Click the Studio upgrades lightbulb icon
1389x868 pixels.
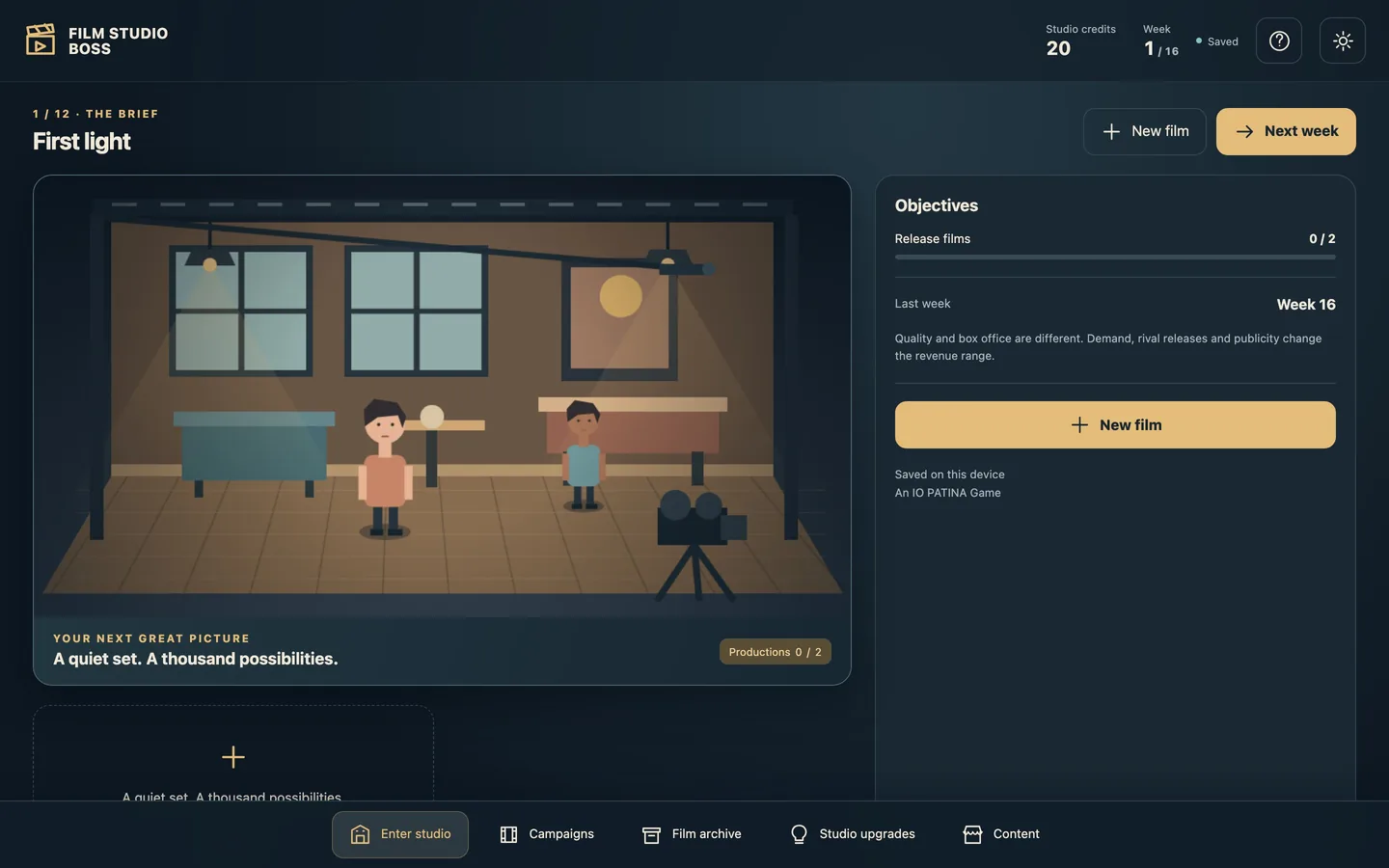point(799,834)
